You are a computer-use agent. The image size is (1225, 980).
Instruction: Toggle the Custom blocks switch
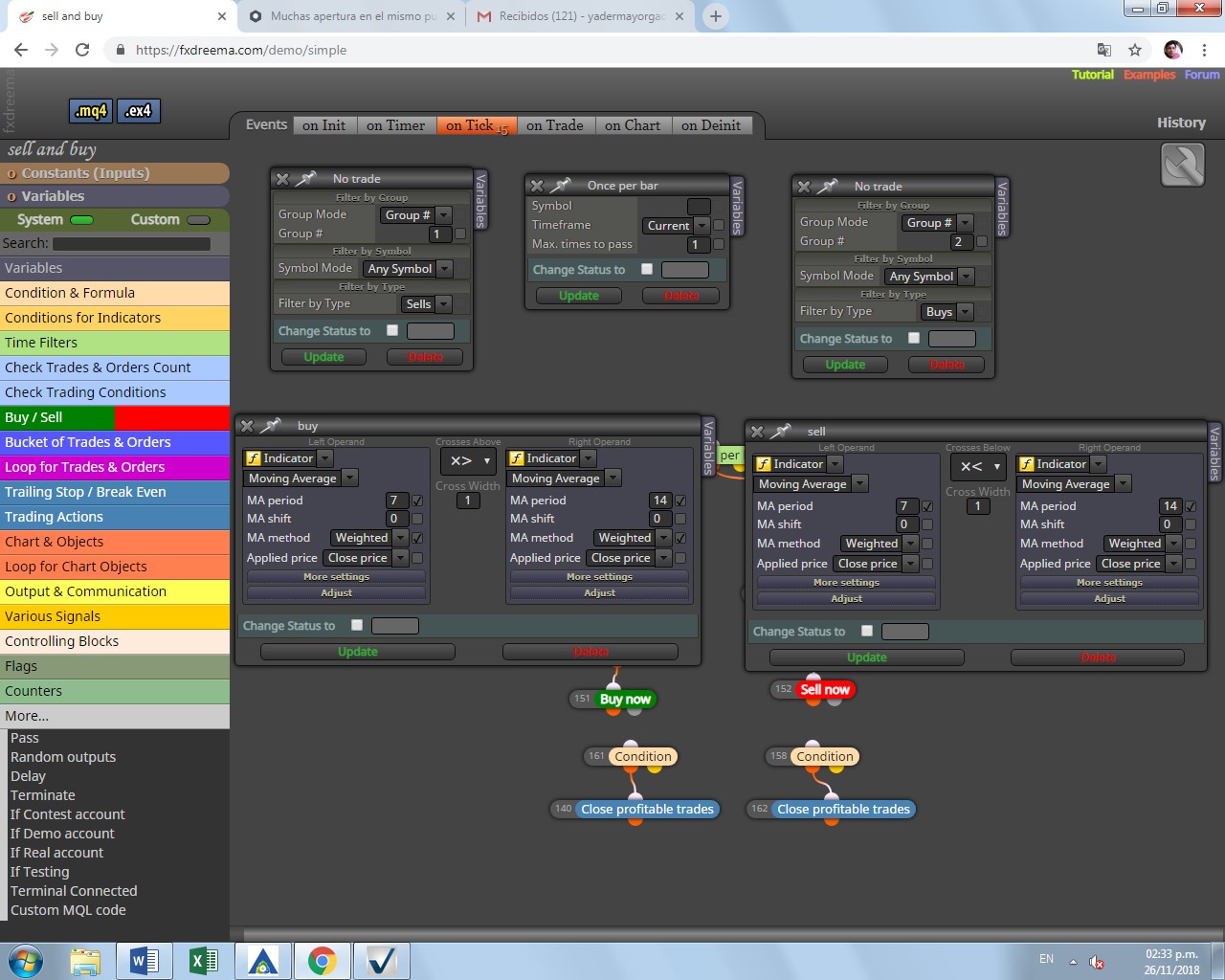click(x=198, y=220)
